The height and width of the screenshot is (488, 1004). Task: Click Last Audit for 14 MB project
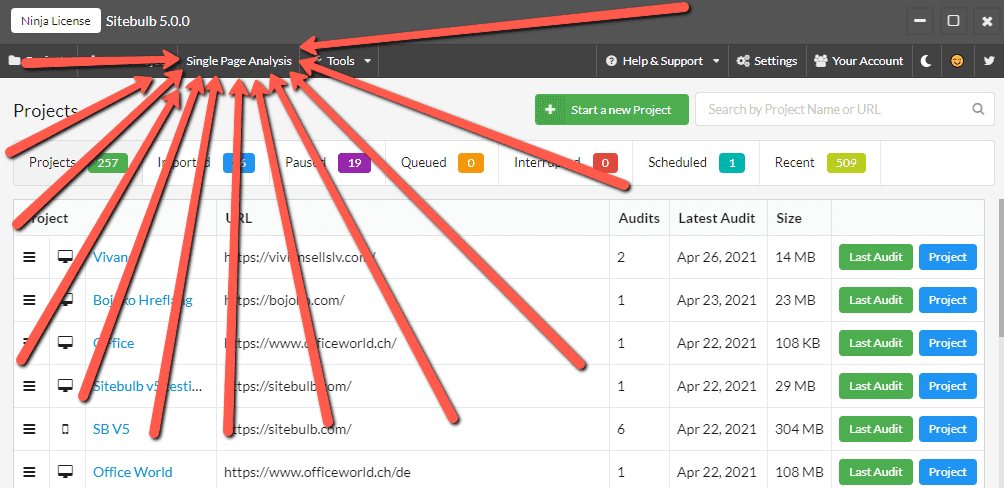pos(875,257)
